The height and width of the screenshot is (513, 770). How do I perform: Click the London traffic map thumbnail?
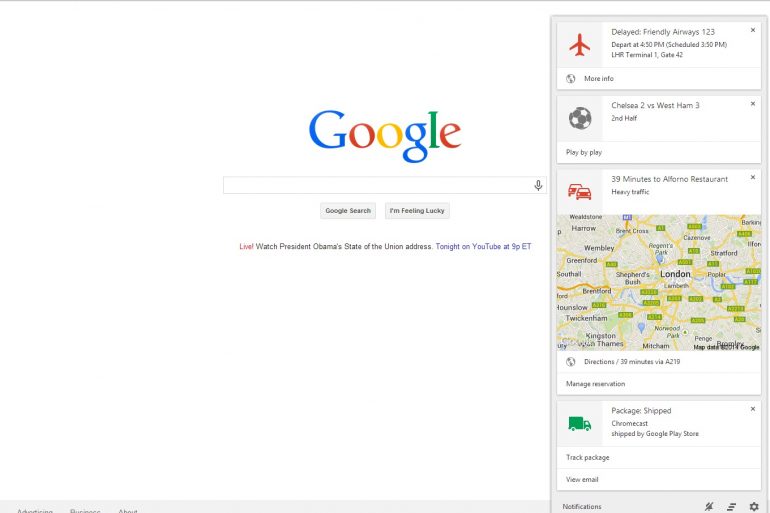coord(658,282)
